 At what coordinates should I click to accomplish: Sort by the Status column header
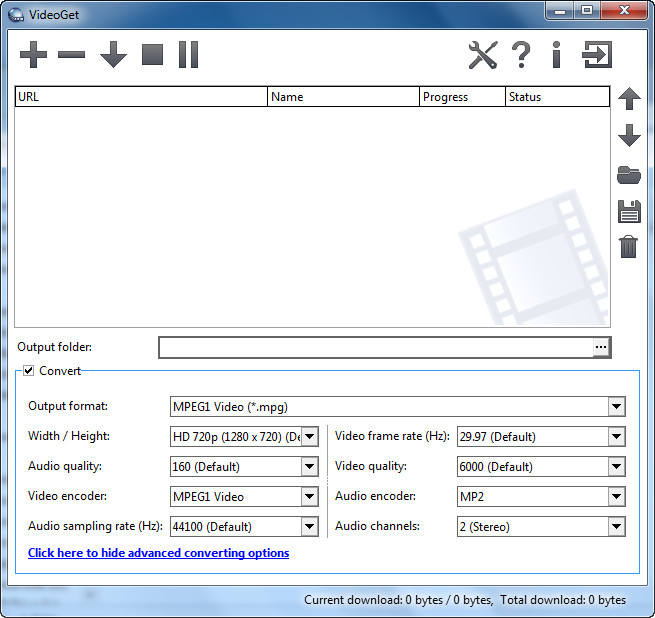click(557, 97)
